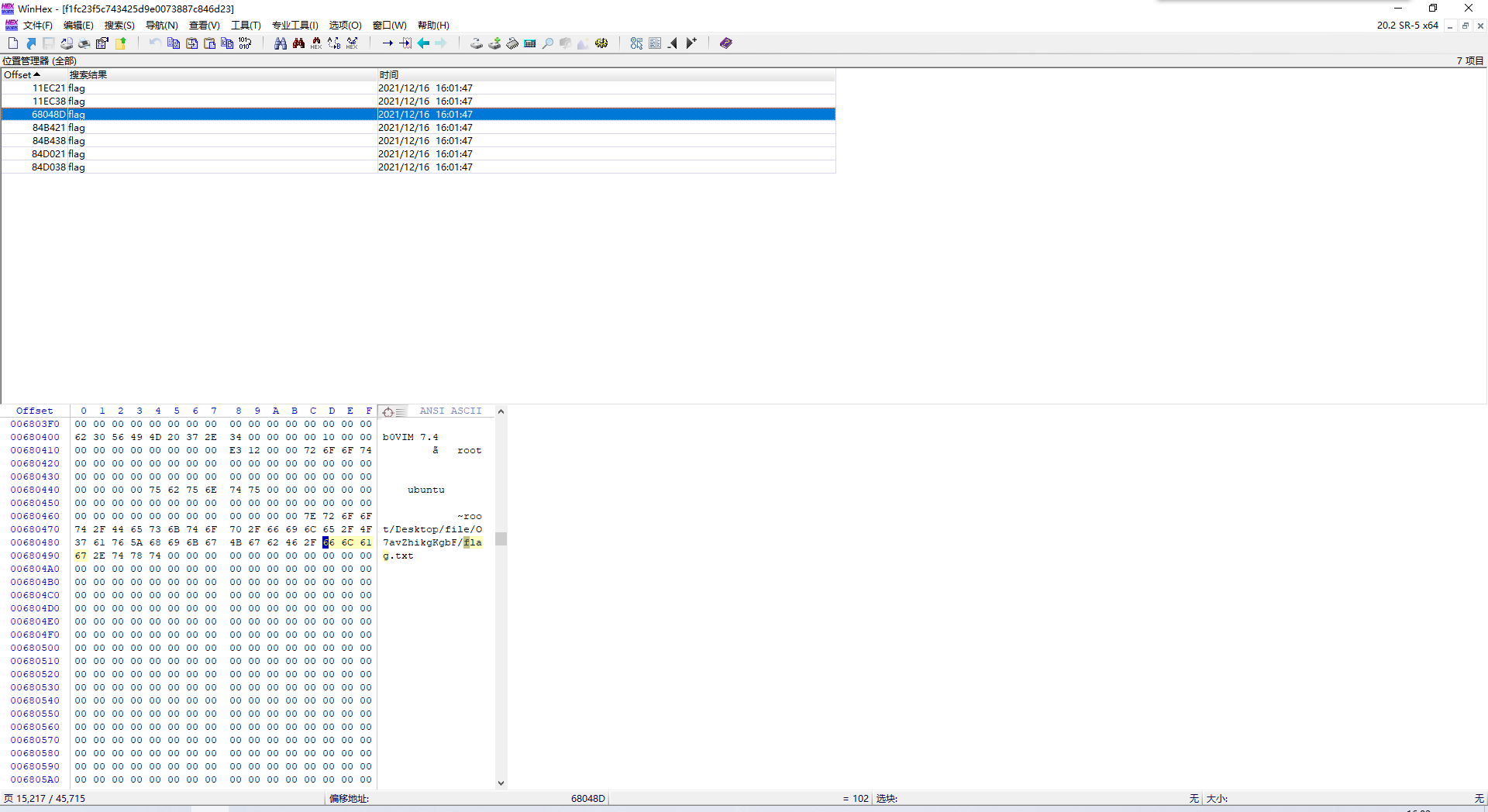Click the black left-triangle toolbar icon
Image resolution: width=1488 pixels, height=812 pixels.
tap(673, 43)
